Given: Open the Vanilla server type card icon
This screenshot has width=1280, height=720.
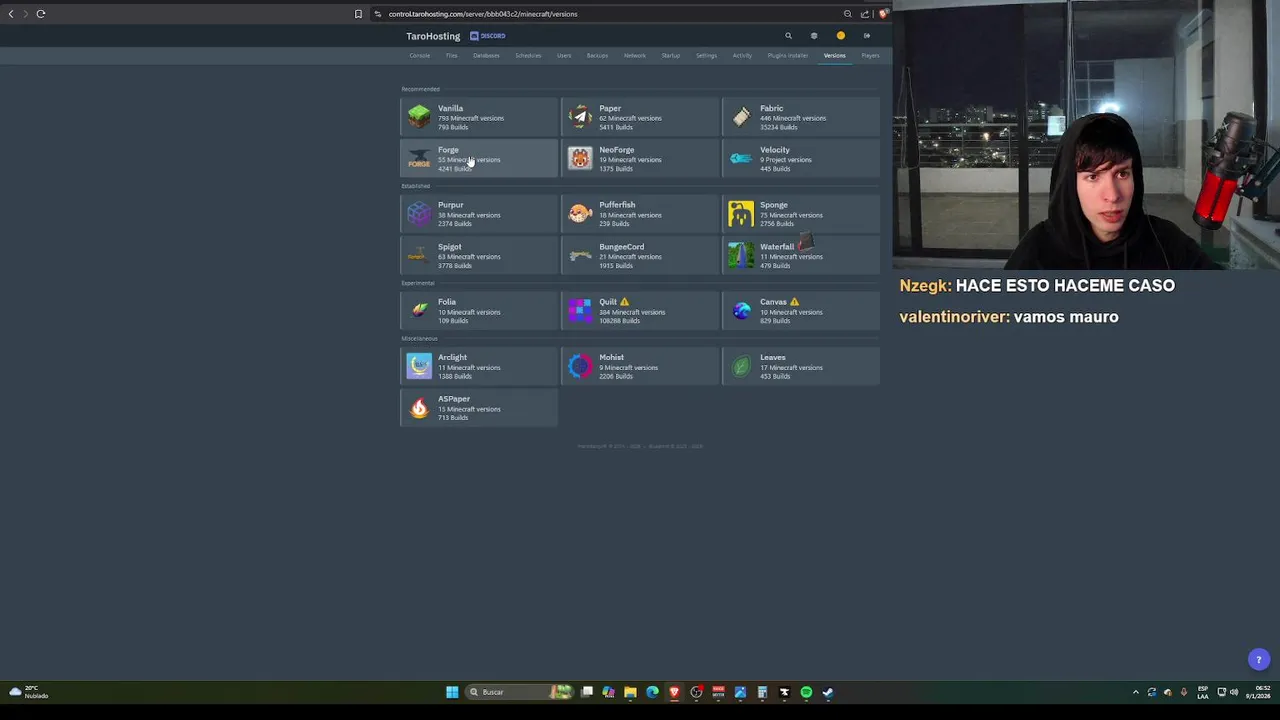Looking at the screenshot, I should pos(419,117).
